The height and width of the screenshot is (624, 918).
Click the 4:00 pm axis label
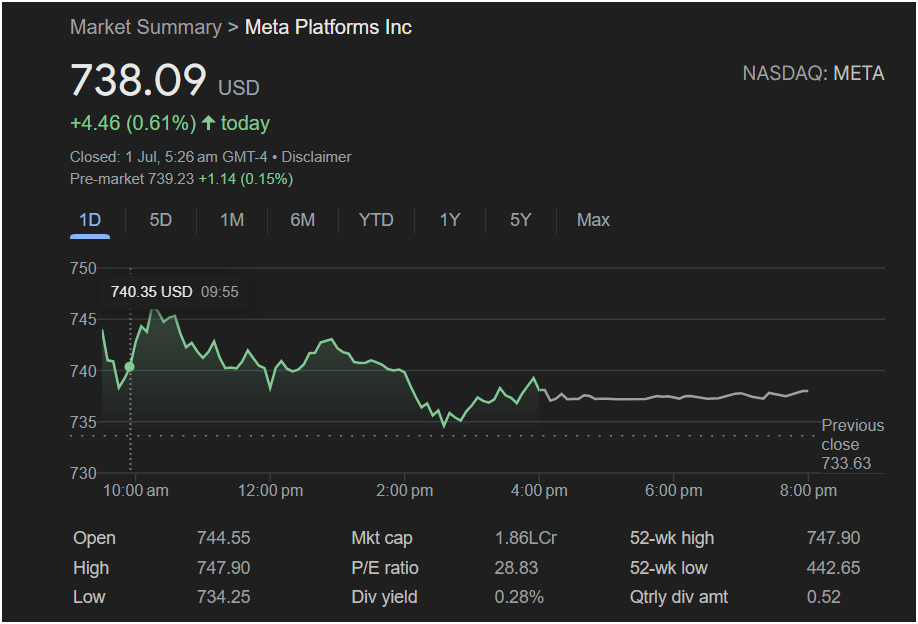click(x=539, y=491)
